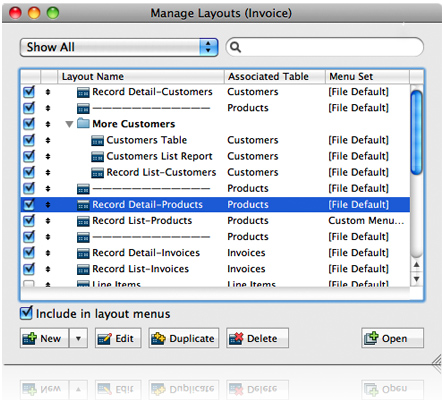Click the magnifying glass search icon
444x400 pixels.
click(235, 47)
